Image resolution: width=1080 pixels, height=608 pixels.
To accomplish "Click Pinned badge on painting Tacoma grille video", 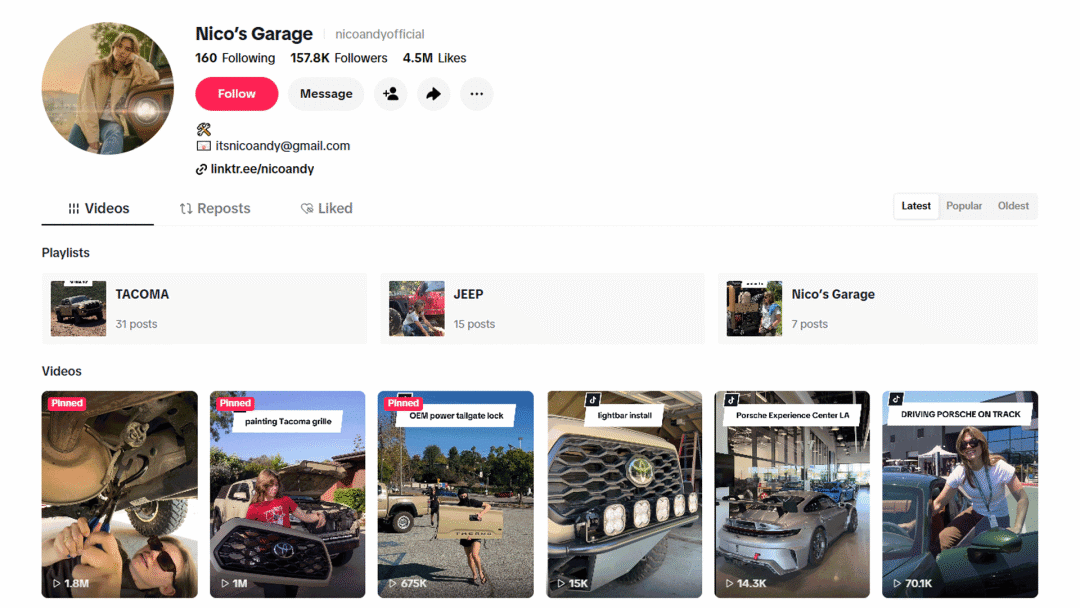I will pos(235,403).
